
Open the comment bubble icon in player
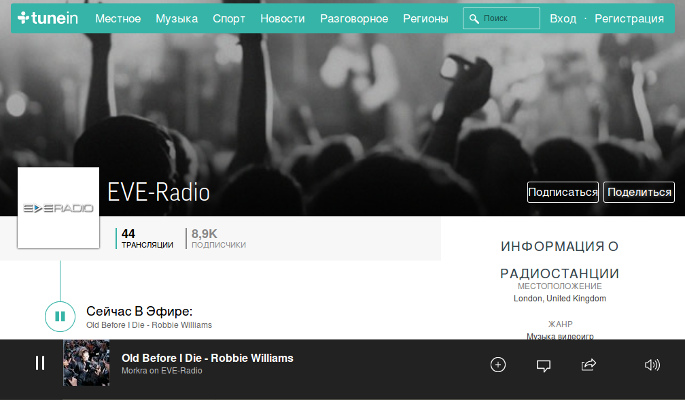click(543, 366)
